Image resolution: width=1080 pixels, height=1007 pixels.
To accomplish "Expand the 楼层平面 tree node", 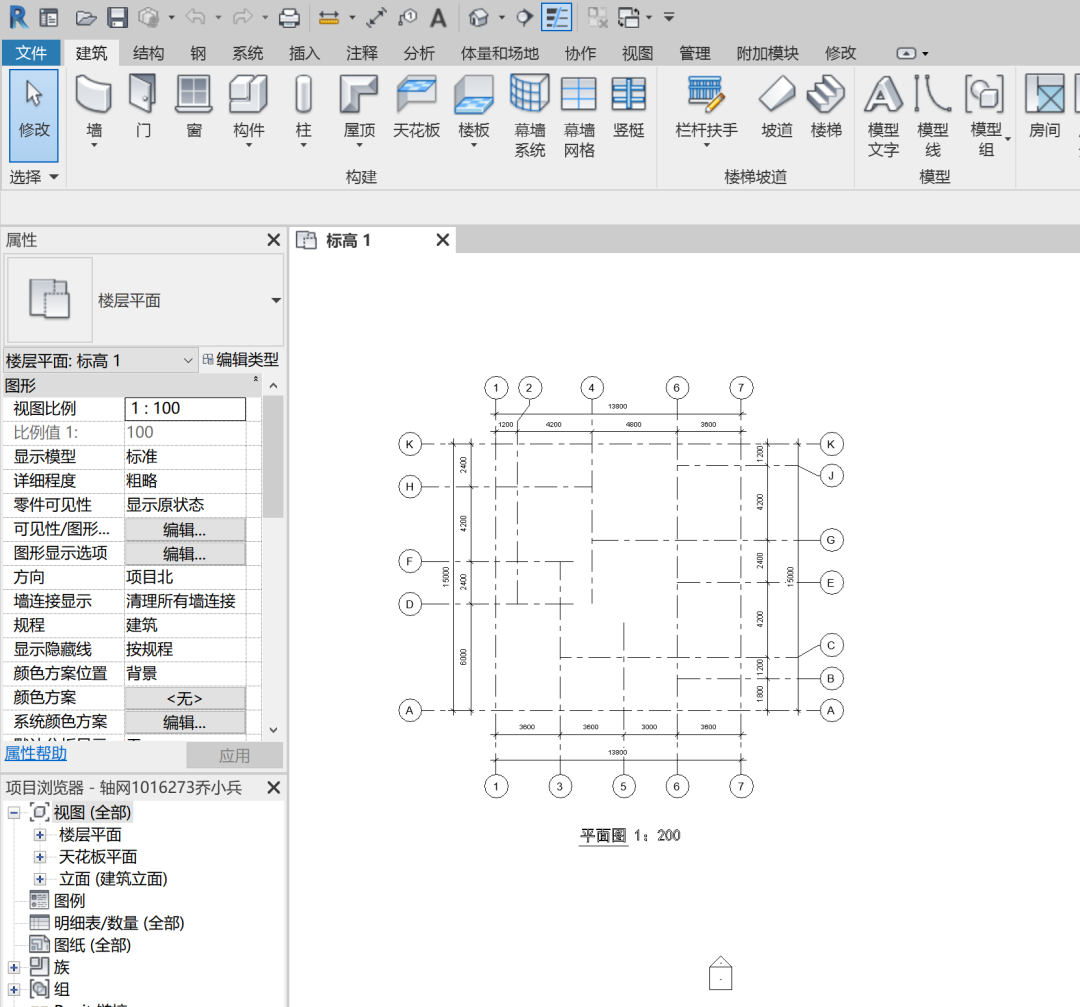I will (40, 835).
